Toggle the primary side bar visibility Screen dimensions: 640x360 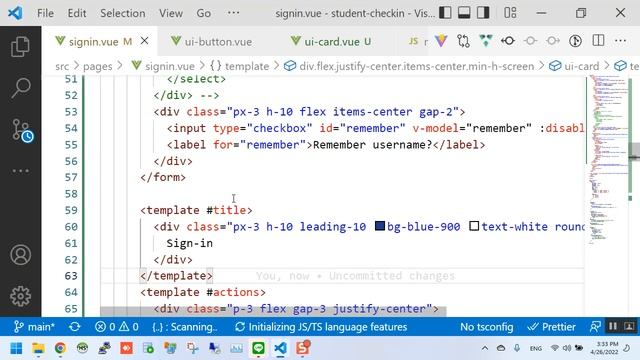pyautogui.click(x=445, y=13)
